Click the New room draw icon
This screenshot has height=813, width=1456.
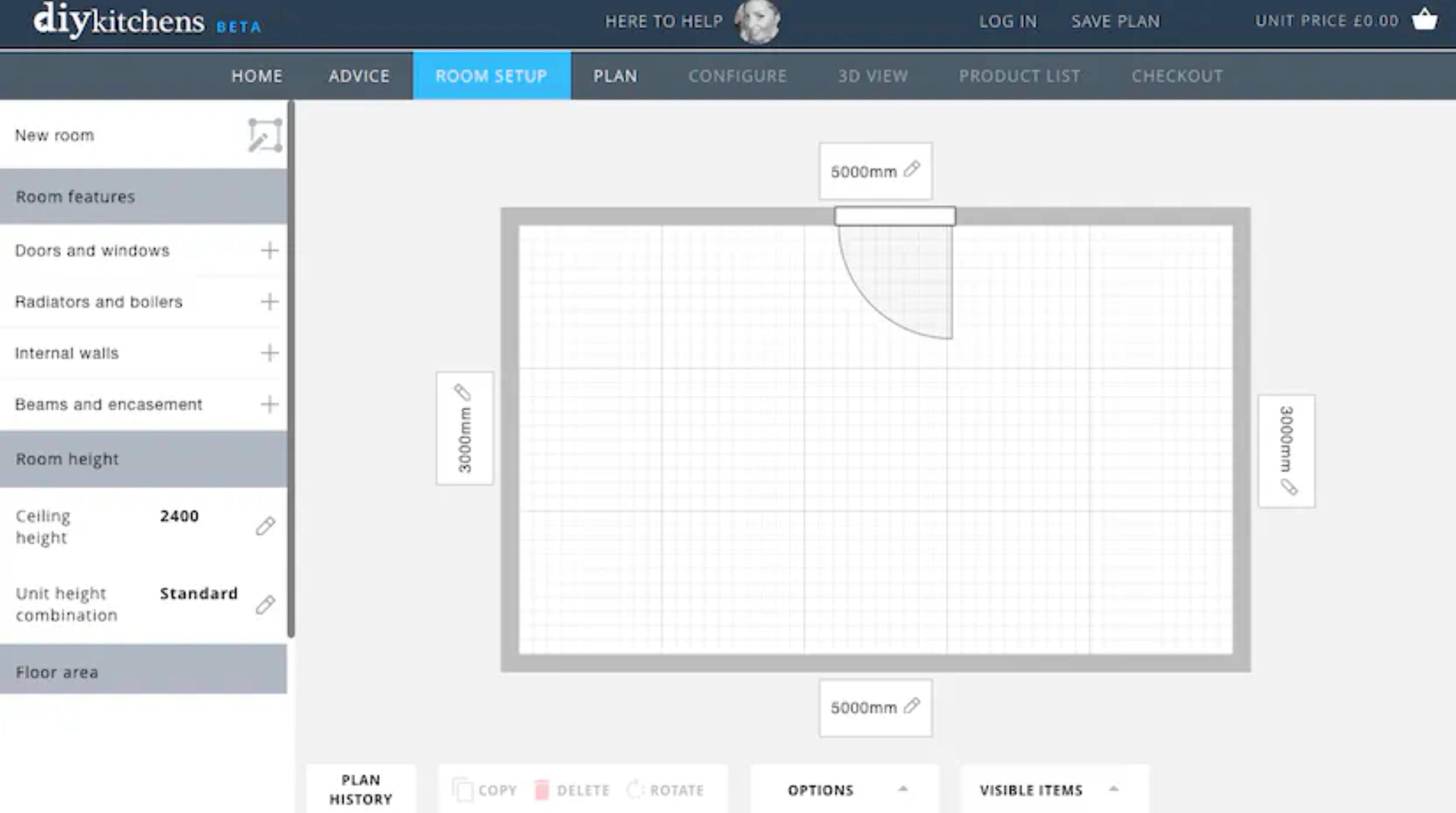265,136
